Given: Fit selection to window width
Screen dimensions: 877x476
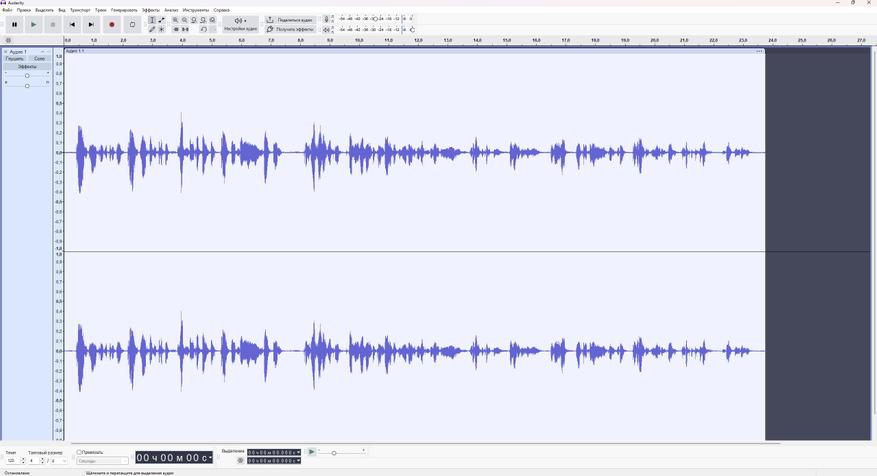Looking at the screenshot, I should [194, 20].
